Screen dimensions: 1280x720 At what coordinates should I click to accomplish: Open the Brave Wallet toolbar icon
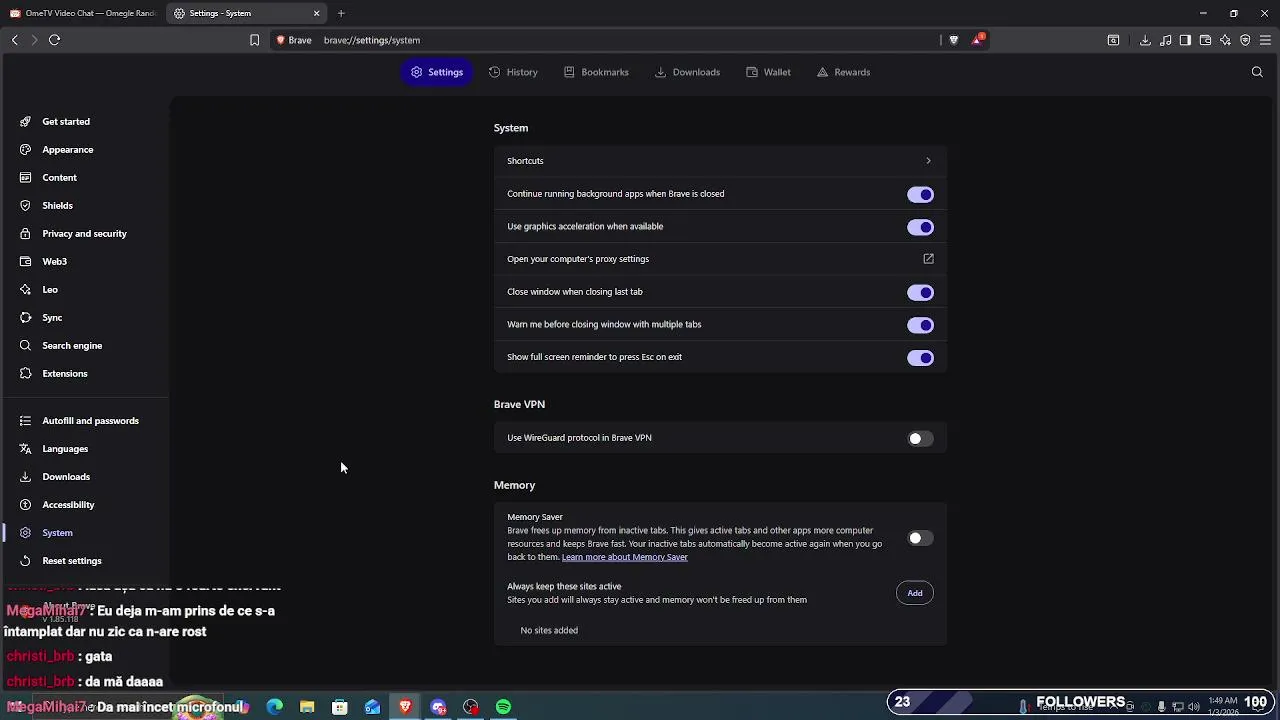(x=1205, y=40)
